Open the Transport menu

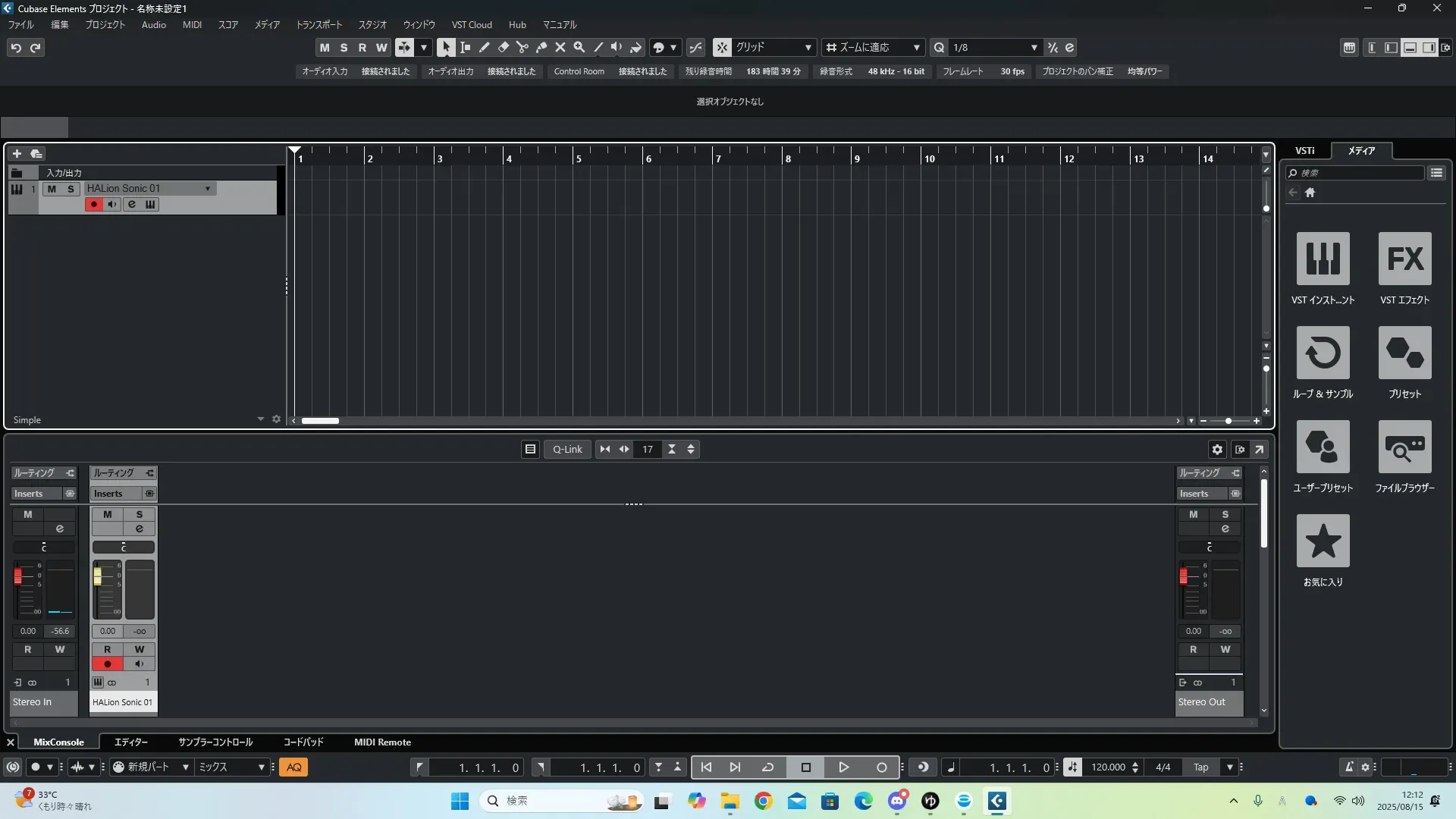click(x=318, y=25)
